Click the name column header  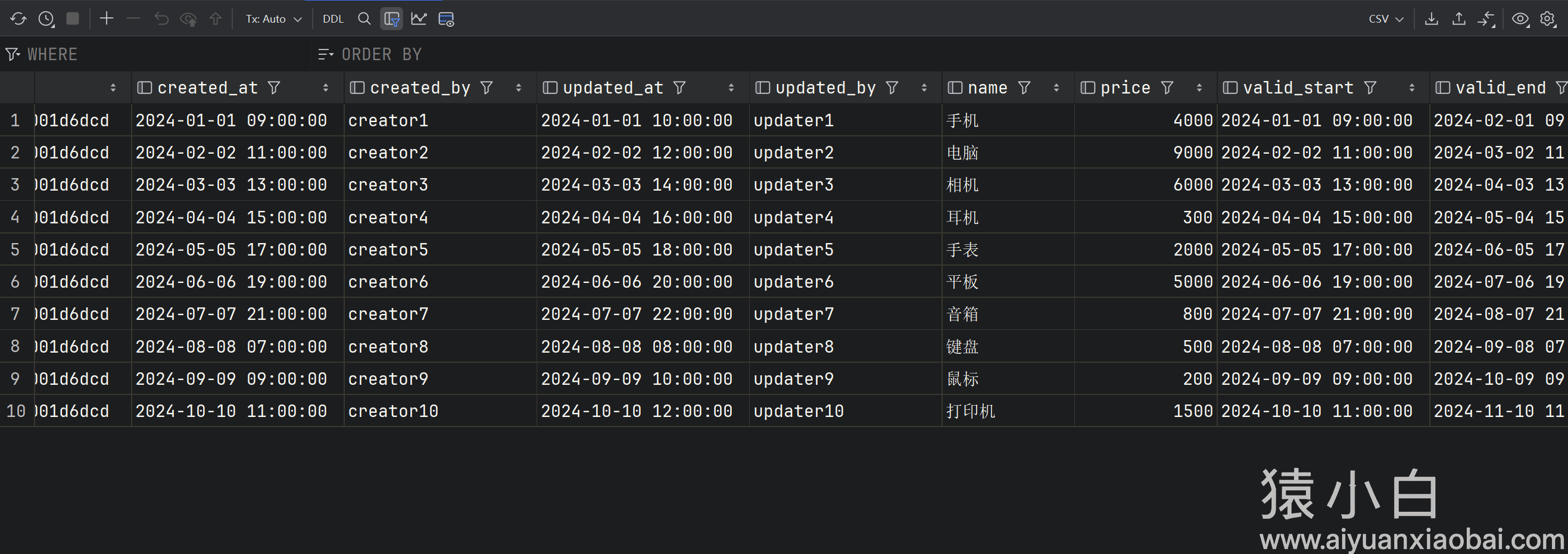987,88
